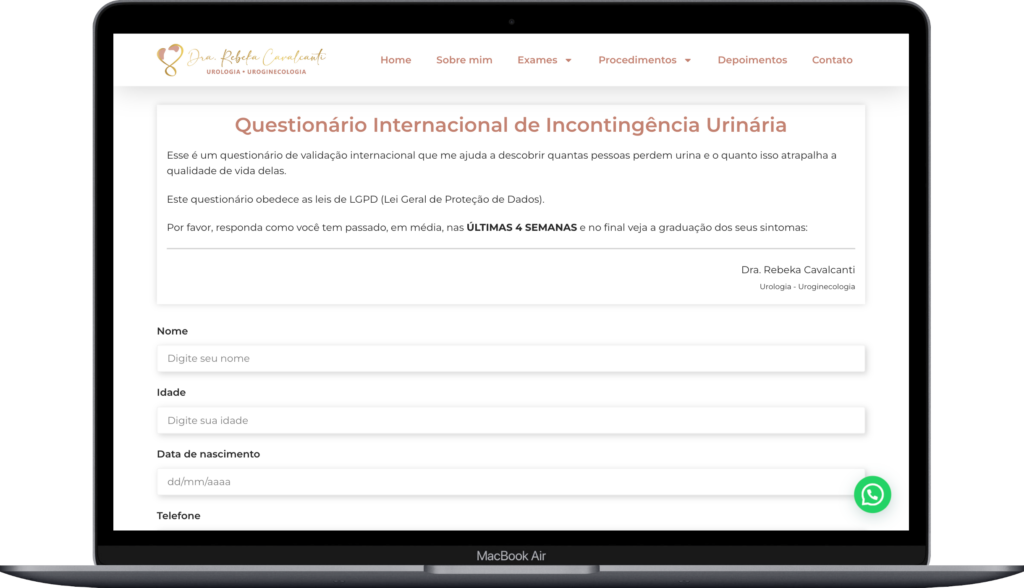This screenshot has width=1024, height=588.
Task: Go to the Contato page
Action: [832, 59]
